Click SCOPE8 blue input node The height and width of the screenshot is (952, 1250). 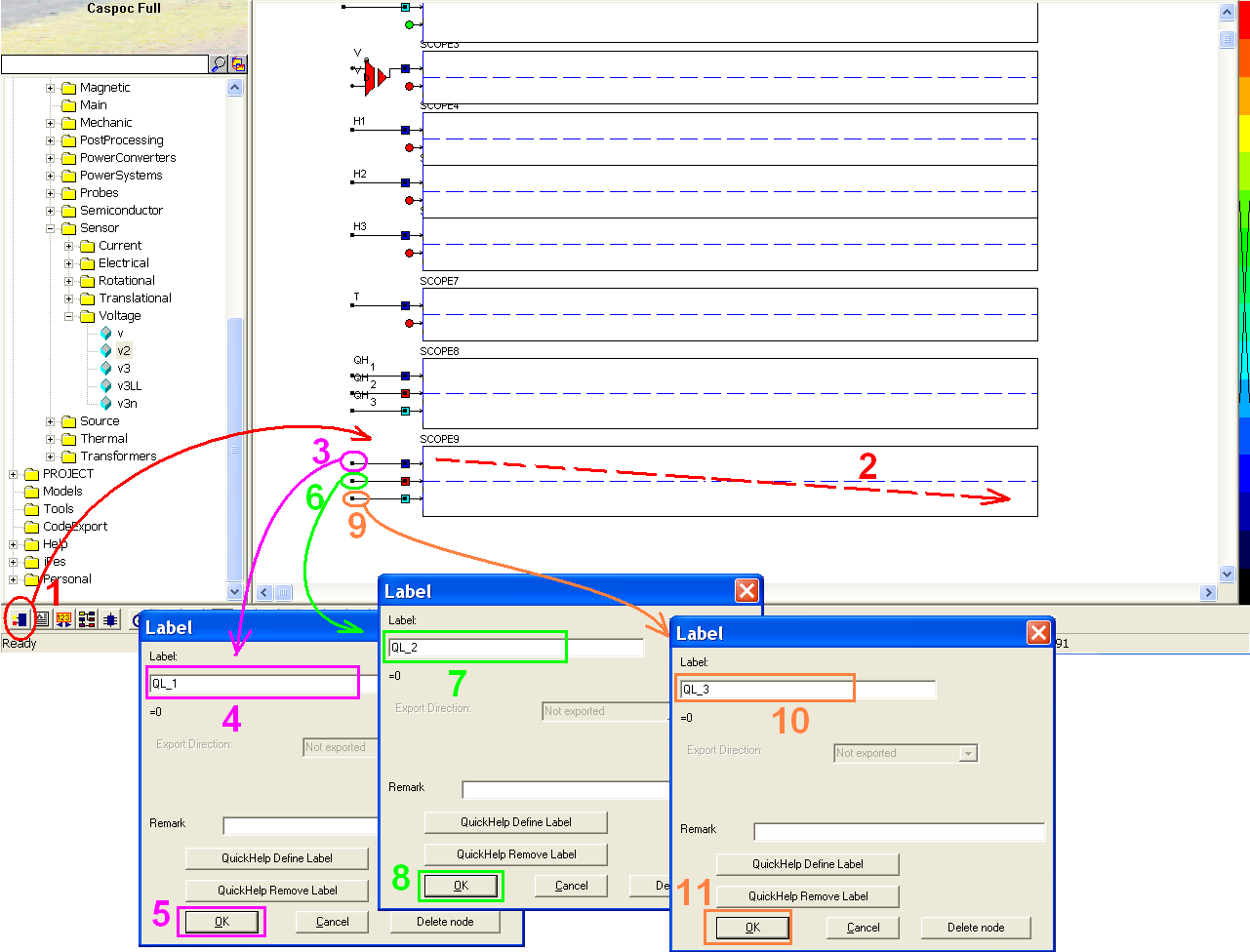coord(405,376)
